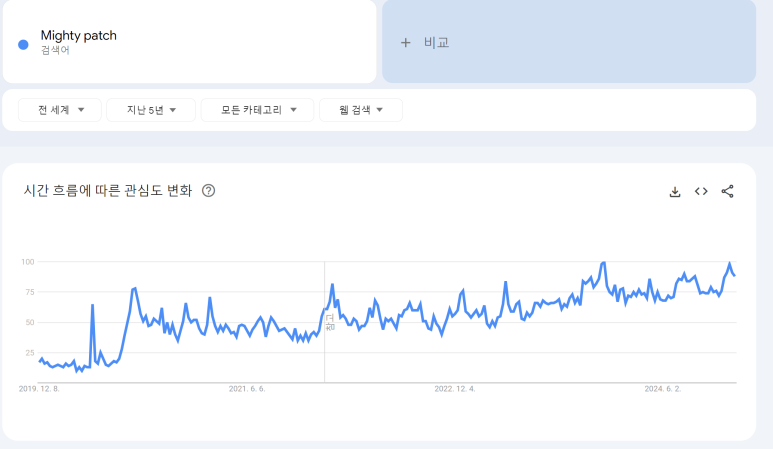Open the help icon beside chart title
The width and height of the screenshot is (773, 449).
(209, 190)
